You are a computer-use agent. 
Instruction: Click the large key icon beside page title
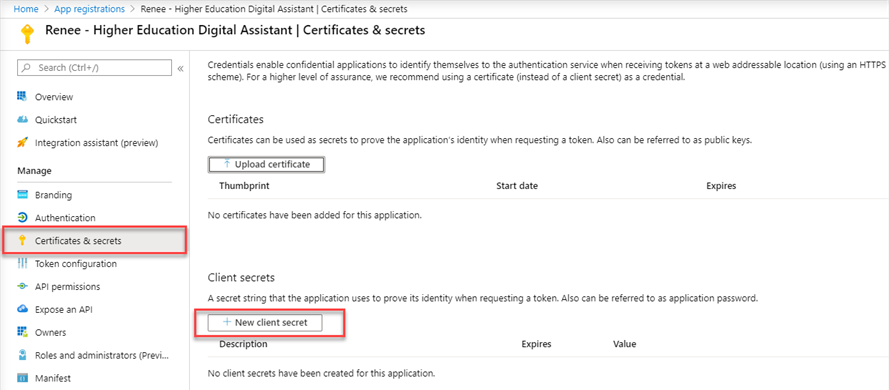click(27, 33)
